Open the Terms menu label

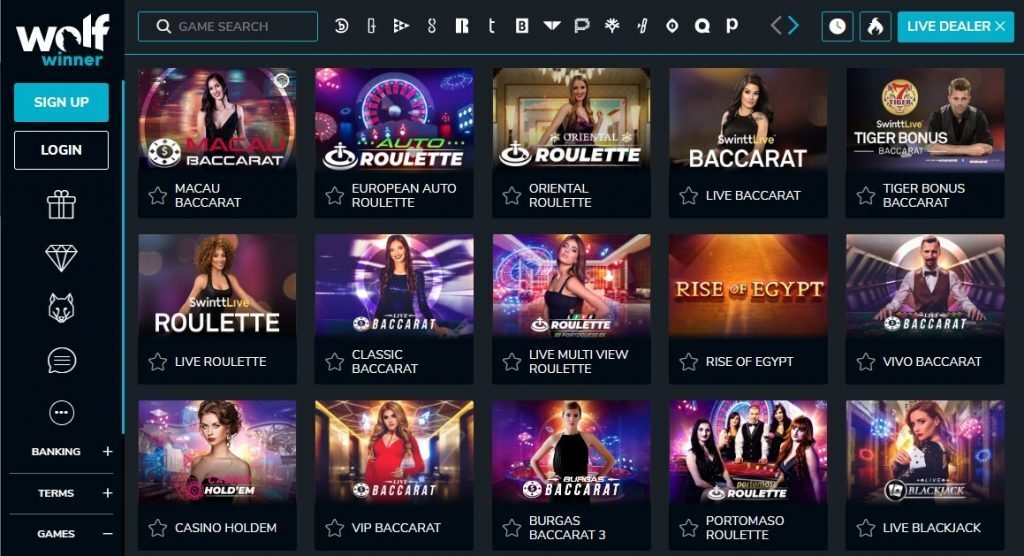click(56, 493)
